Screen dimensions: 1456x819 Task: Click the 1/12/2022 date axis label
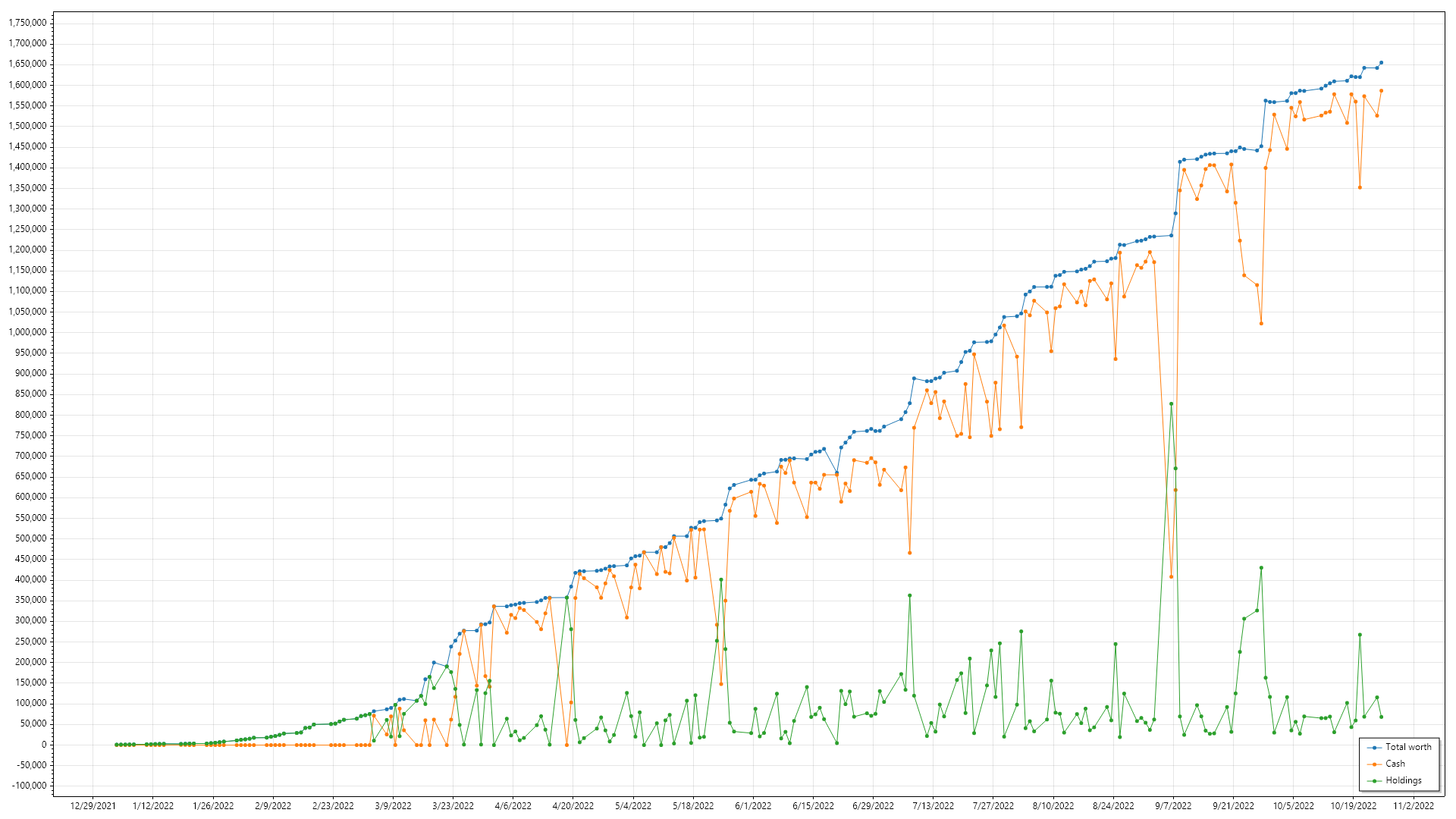tap(153, 806)
